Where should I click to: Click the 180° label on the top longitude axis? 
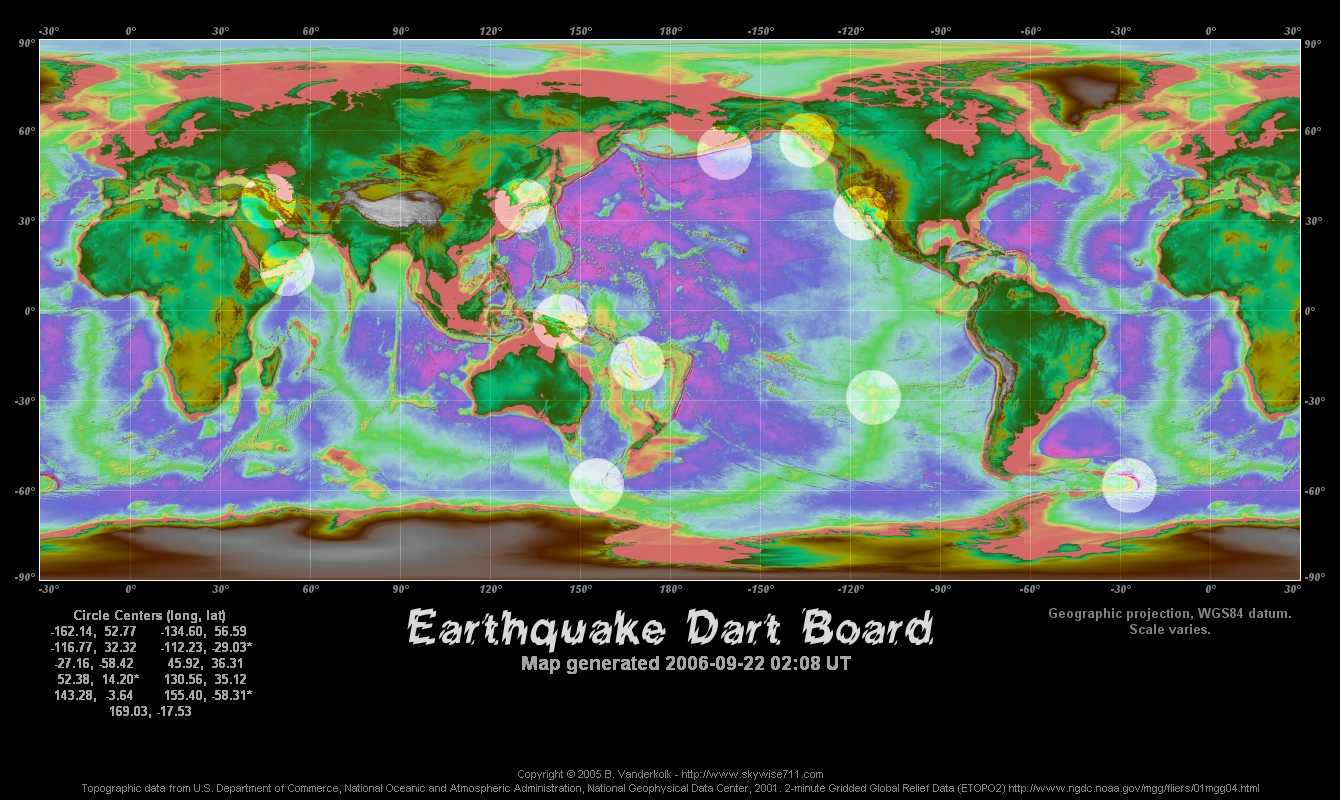(670, 31)
